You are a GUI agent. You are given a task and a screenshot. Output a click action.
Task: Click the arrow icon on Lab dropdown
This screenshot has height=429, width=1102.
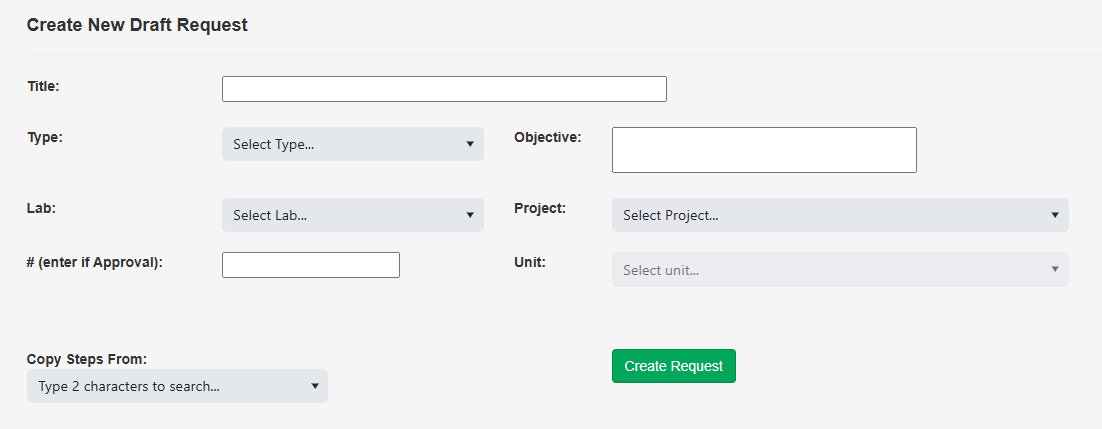click(470, 215)
